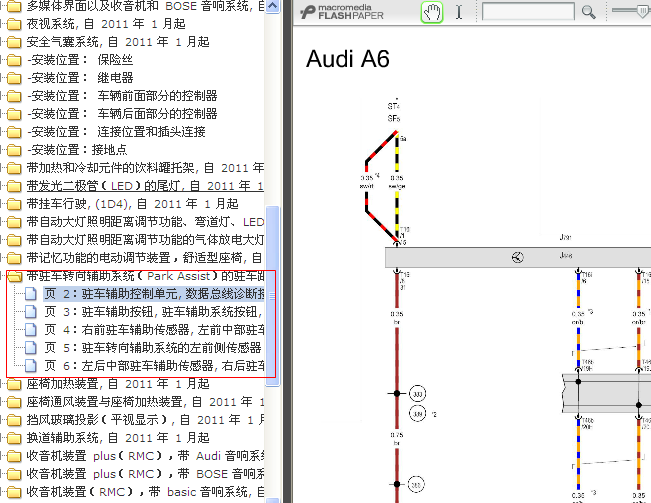Select 安装位置：保险丝 entry
Image resolution: width=651 pixels, height=503 pixels.
(x=80, y=60)
